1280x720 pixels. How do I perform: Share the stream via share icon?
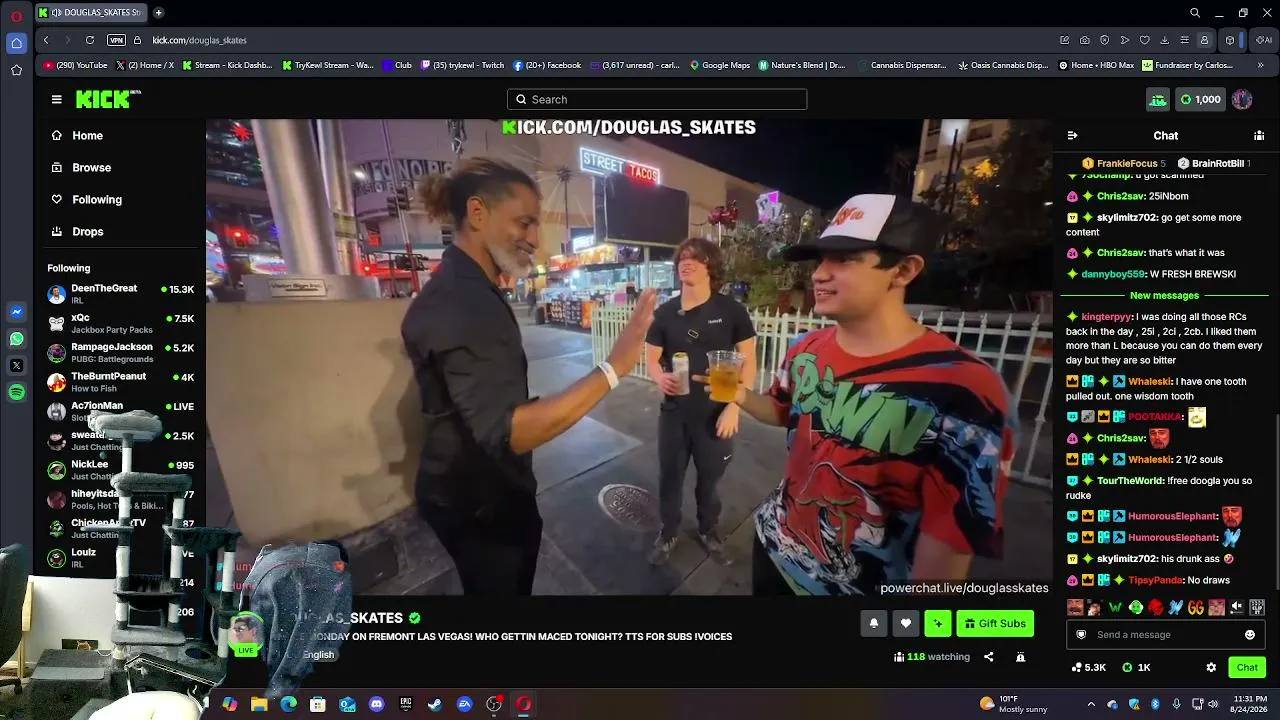pos(989,657)
